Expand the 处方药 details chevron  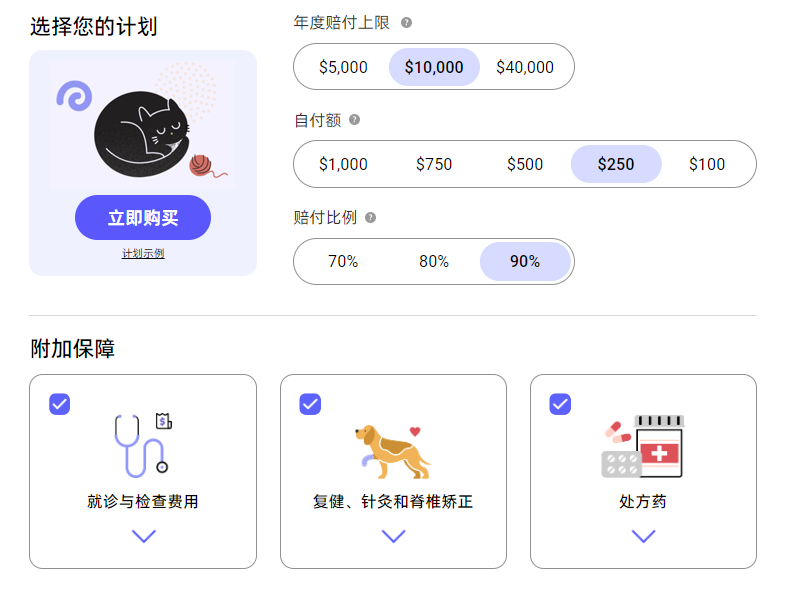coord(643,536)
